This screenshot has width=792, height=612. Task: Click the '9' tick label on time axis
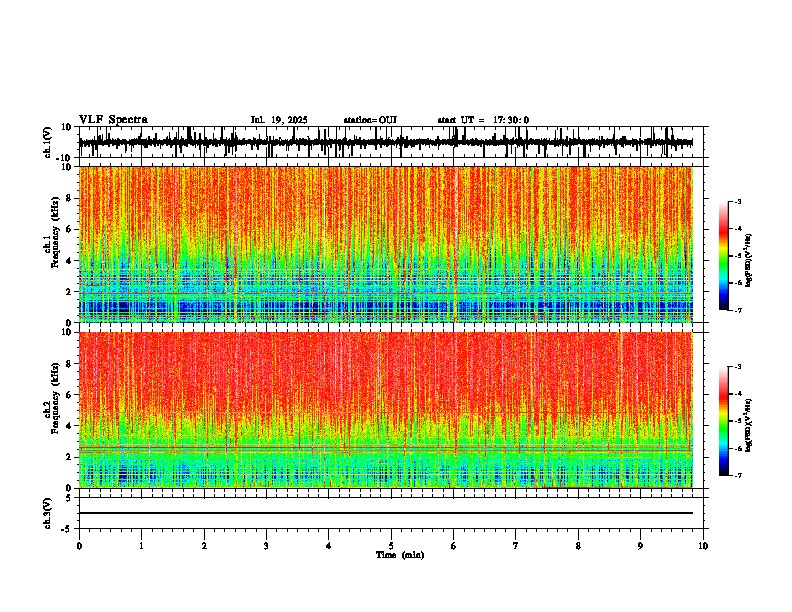[x=640, y=546]
